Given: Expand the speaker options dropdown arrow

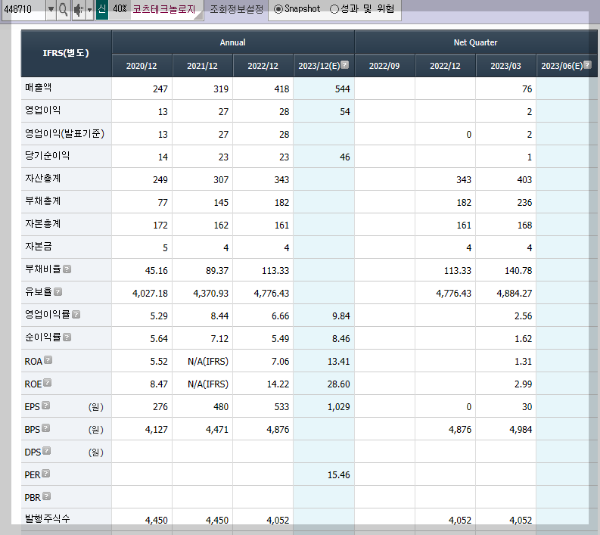Looking at the screenshot, I should 90,9.
